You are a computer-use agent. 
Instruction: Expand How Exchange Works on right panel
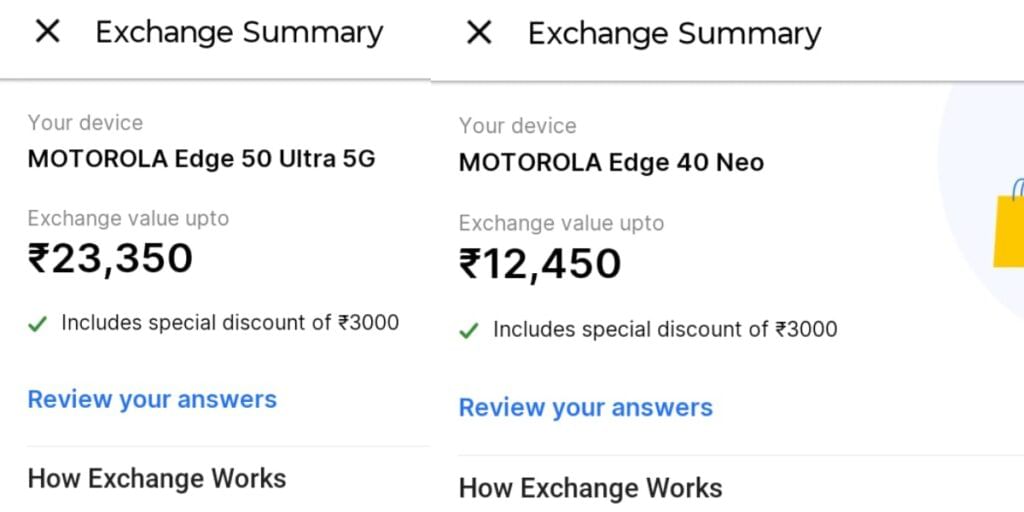(x=590, y=488)
